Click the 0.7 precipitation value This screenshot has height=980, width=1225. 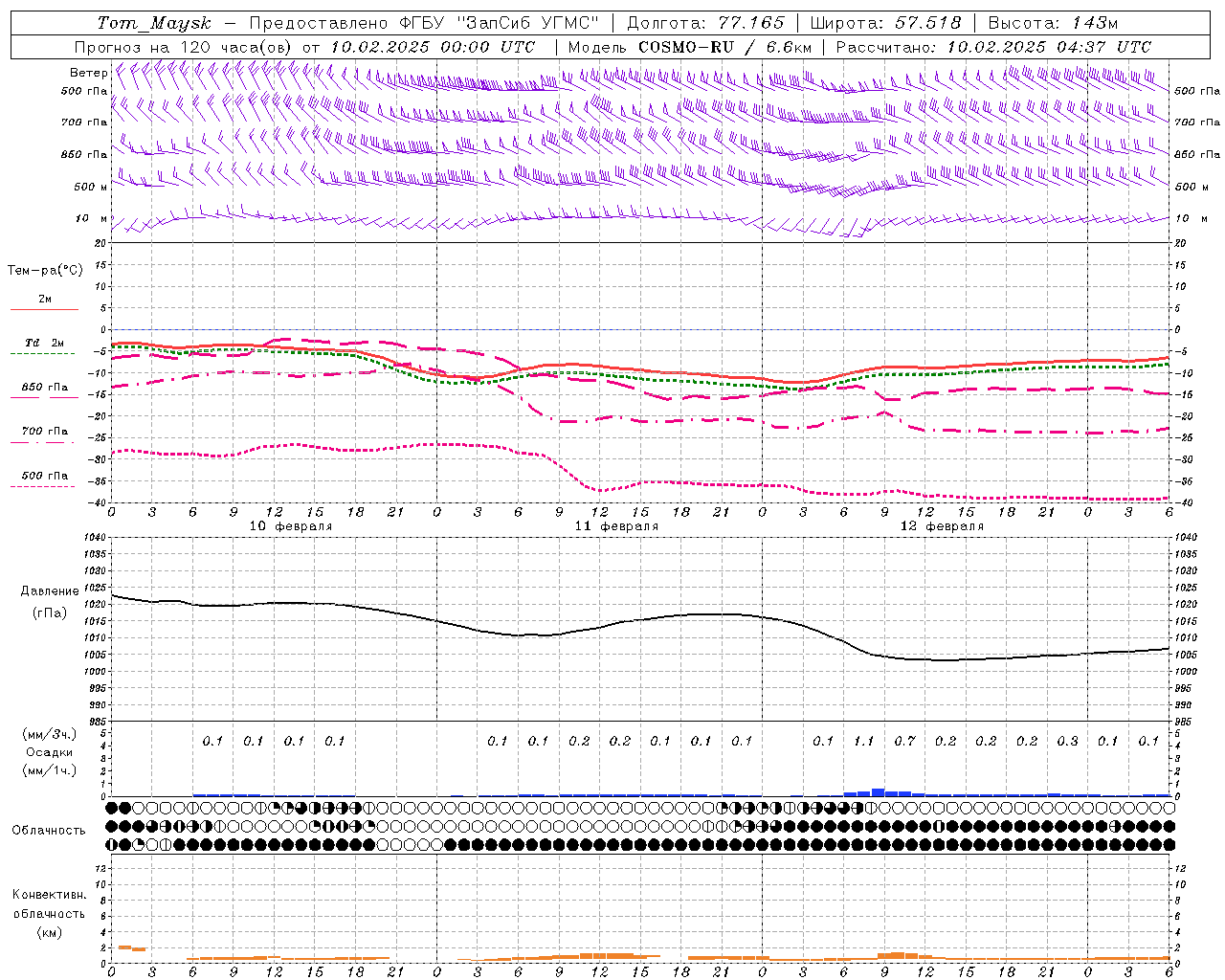coord(904,741)
